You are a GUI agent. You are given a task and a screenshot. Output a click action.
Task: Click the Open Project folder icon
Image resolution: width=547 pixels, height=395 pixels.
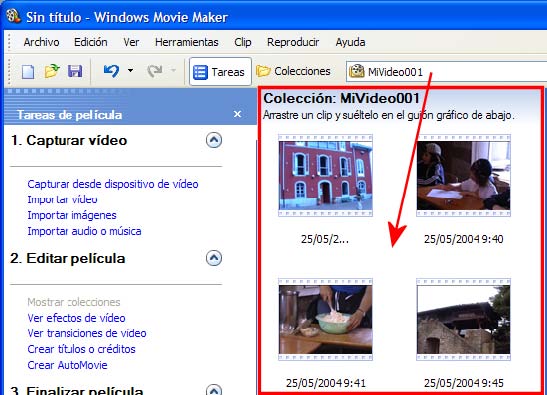pos(52,71)
